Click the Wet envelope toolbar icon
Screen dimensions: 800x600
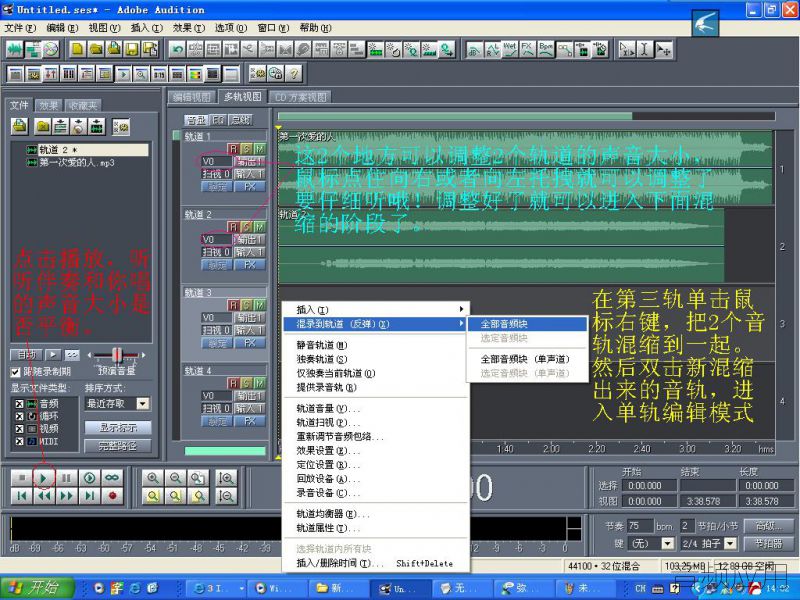click(510, 49)
